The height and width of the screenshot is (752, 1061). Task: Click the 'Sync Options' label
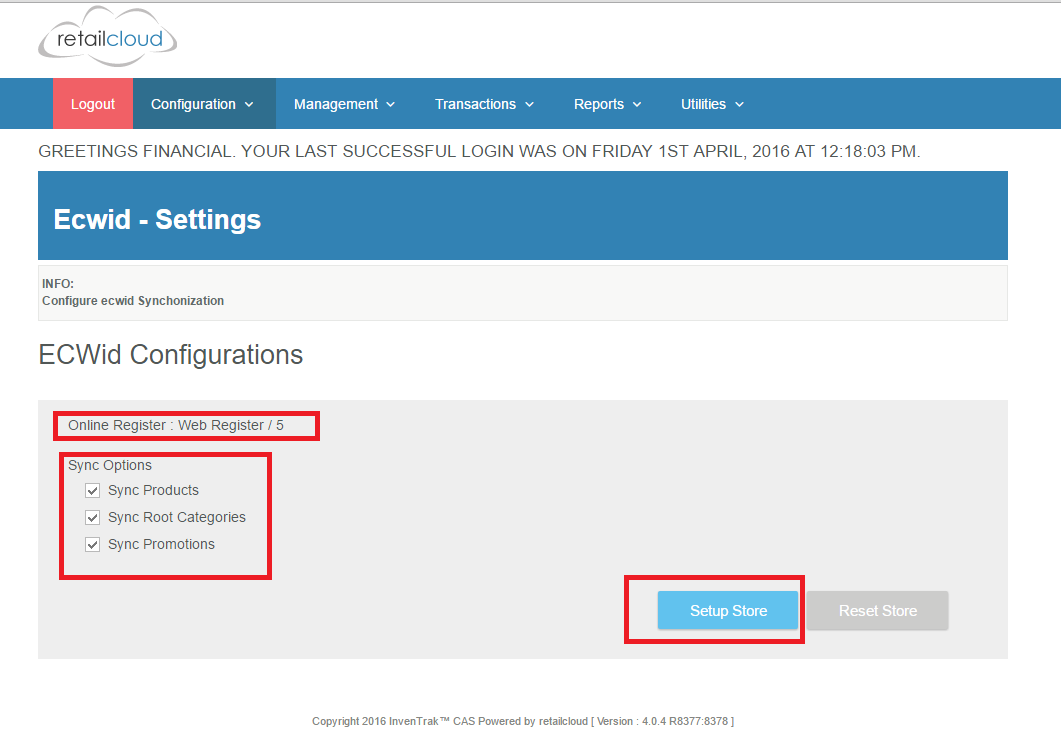pyautogui.click(x=110, y=465)
